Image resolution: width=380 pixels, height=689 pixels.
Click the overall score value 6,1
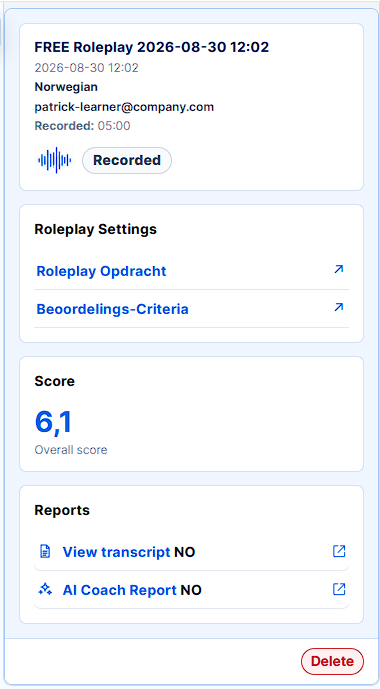pos(53,422)
